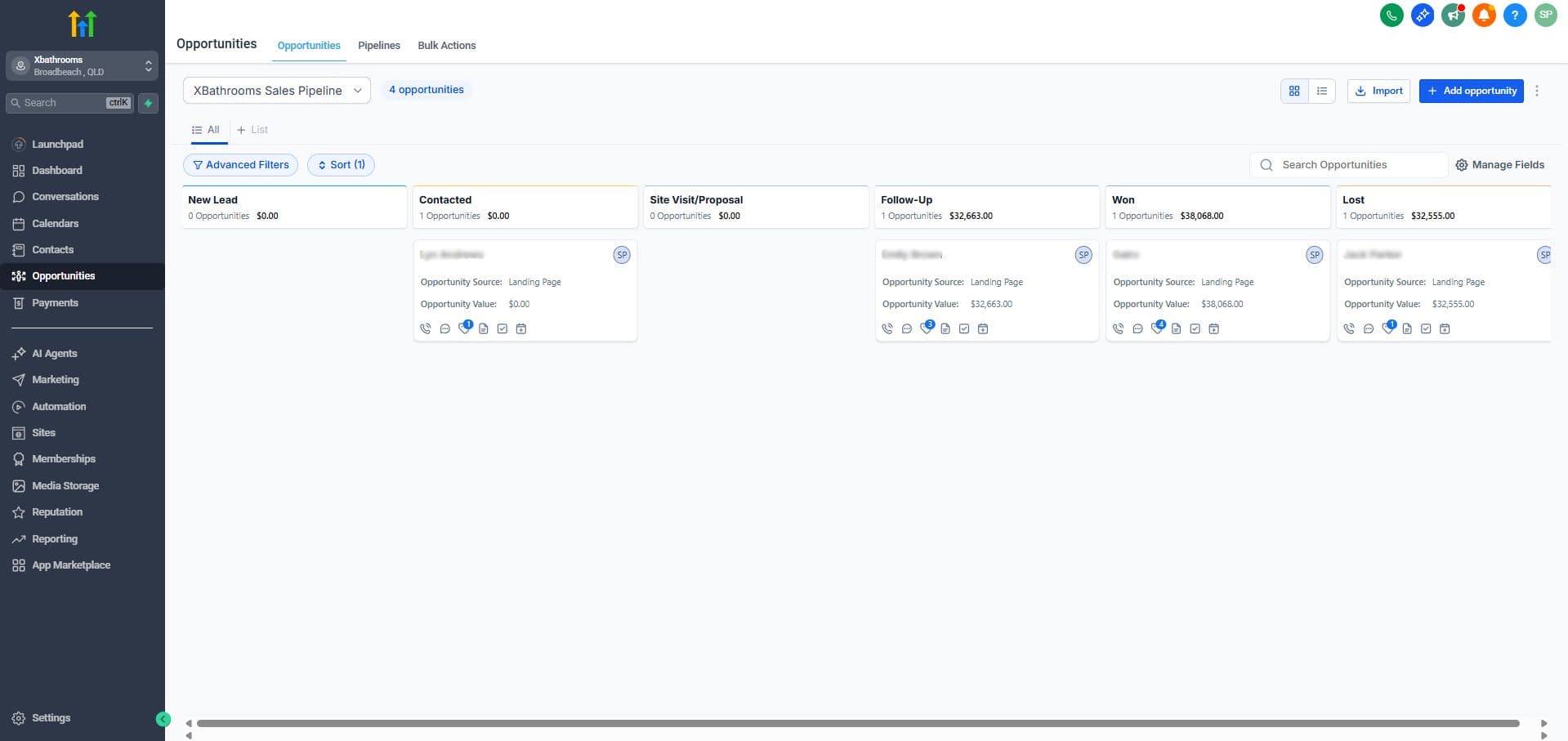Open the calendar icon on the Contacted card
Screen dimensions: 1568x741
tap(522, 328)
